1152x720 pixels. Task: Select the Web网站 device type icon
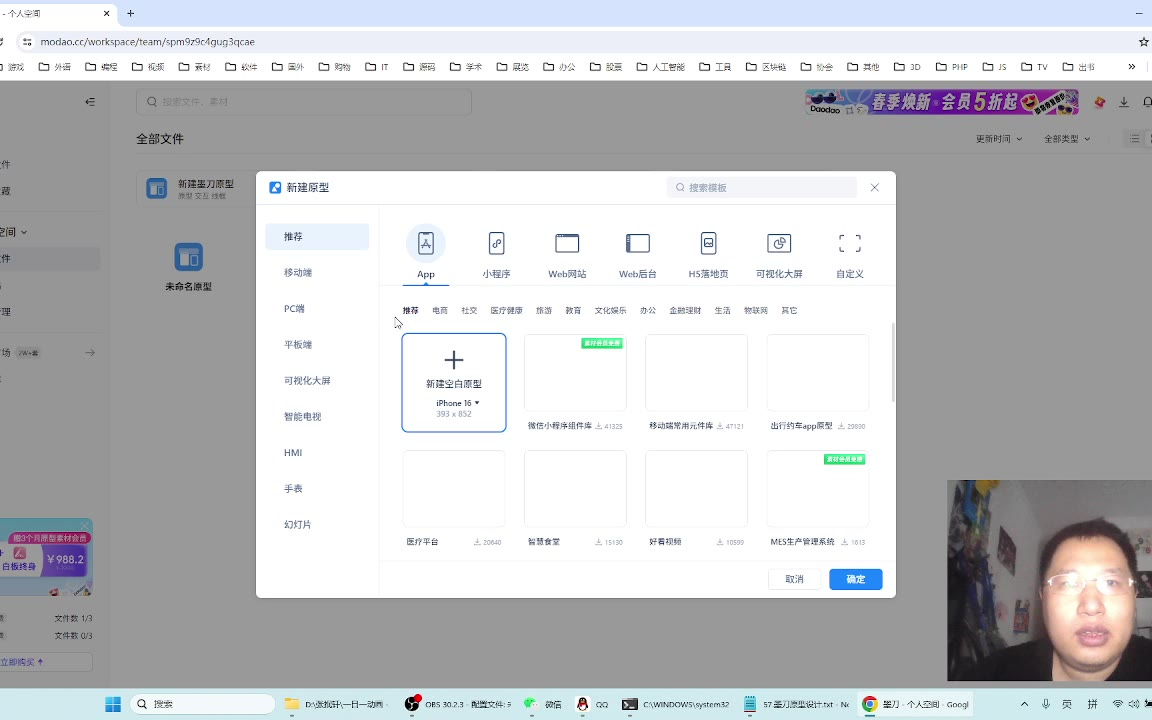point(567,243)
